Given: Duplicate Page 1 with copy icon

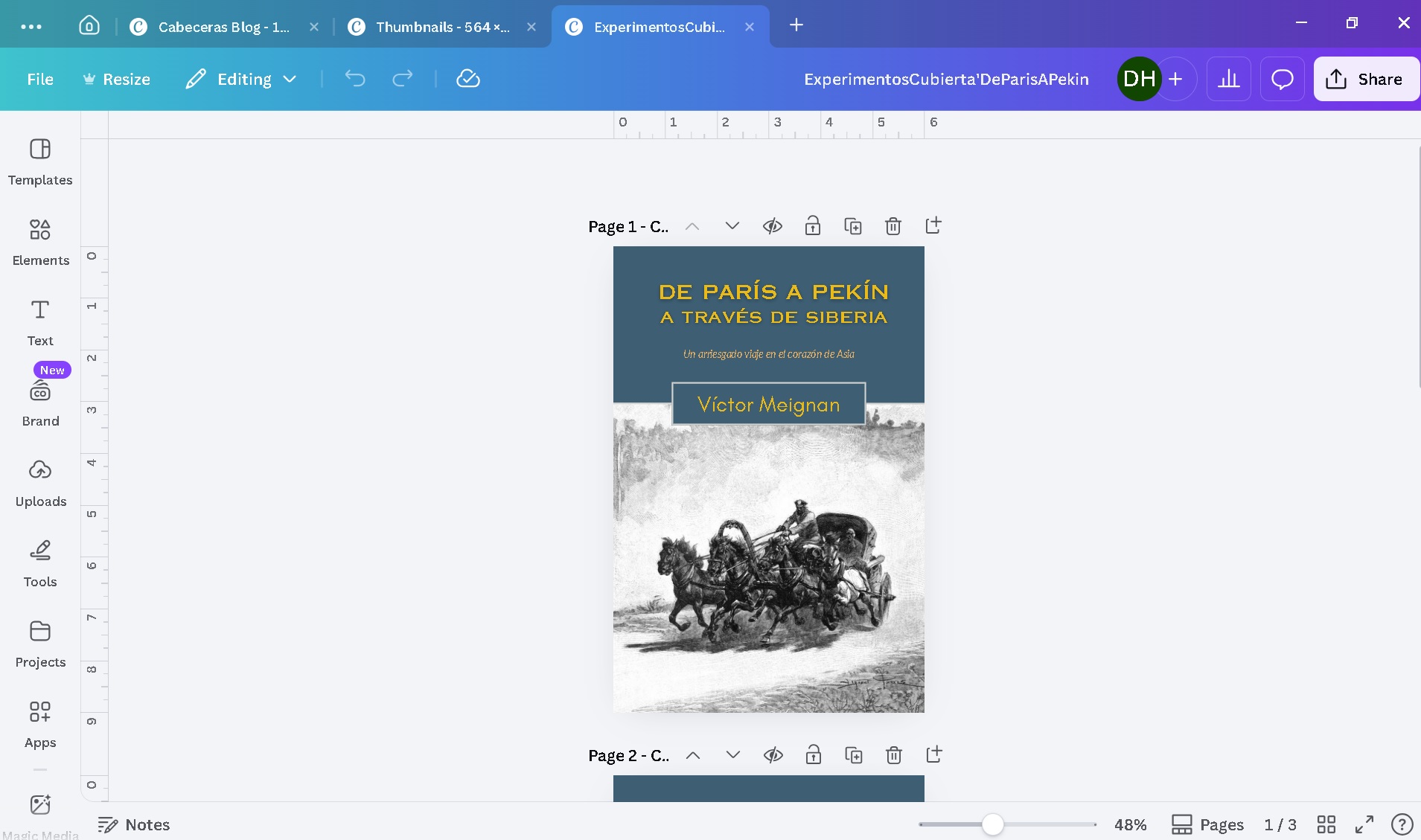Looking at the screenshot, I should (x=853, y=225).
